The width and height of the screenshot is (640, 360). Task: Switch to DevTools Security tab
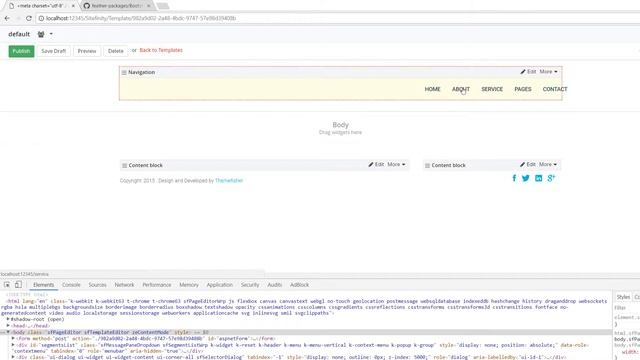[250, 285]
